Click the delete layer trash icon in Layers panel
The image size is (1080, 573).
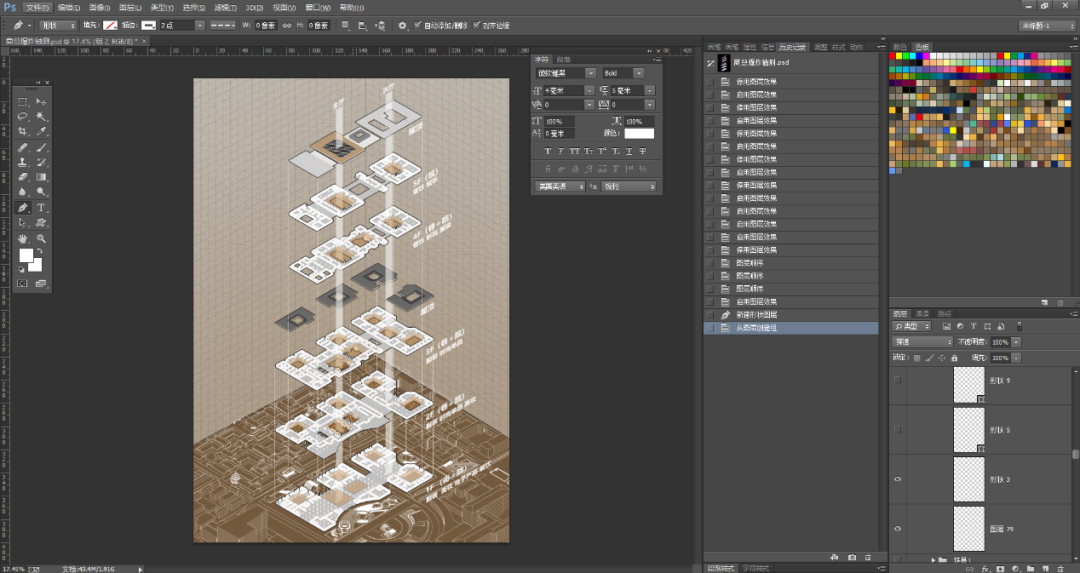1061,569
